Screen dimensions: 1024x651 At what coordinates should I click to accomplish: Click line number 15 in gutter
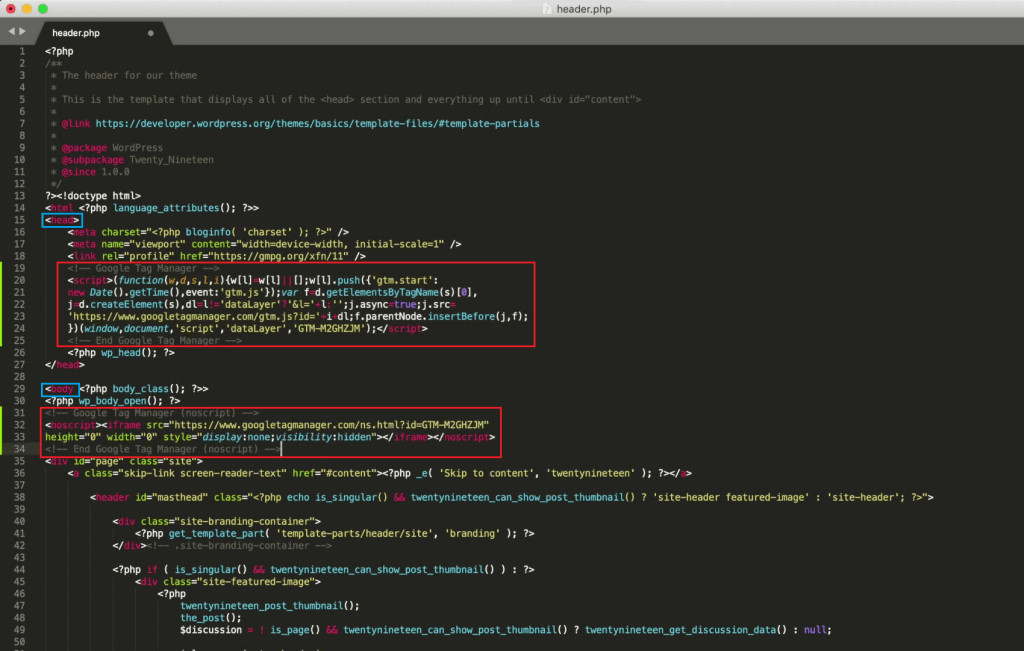pyautogui.click(x=20, y=220)
